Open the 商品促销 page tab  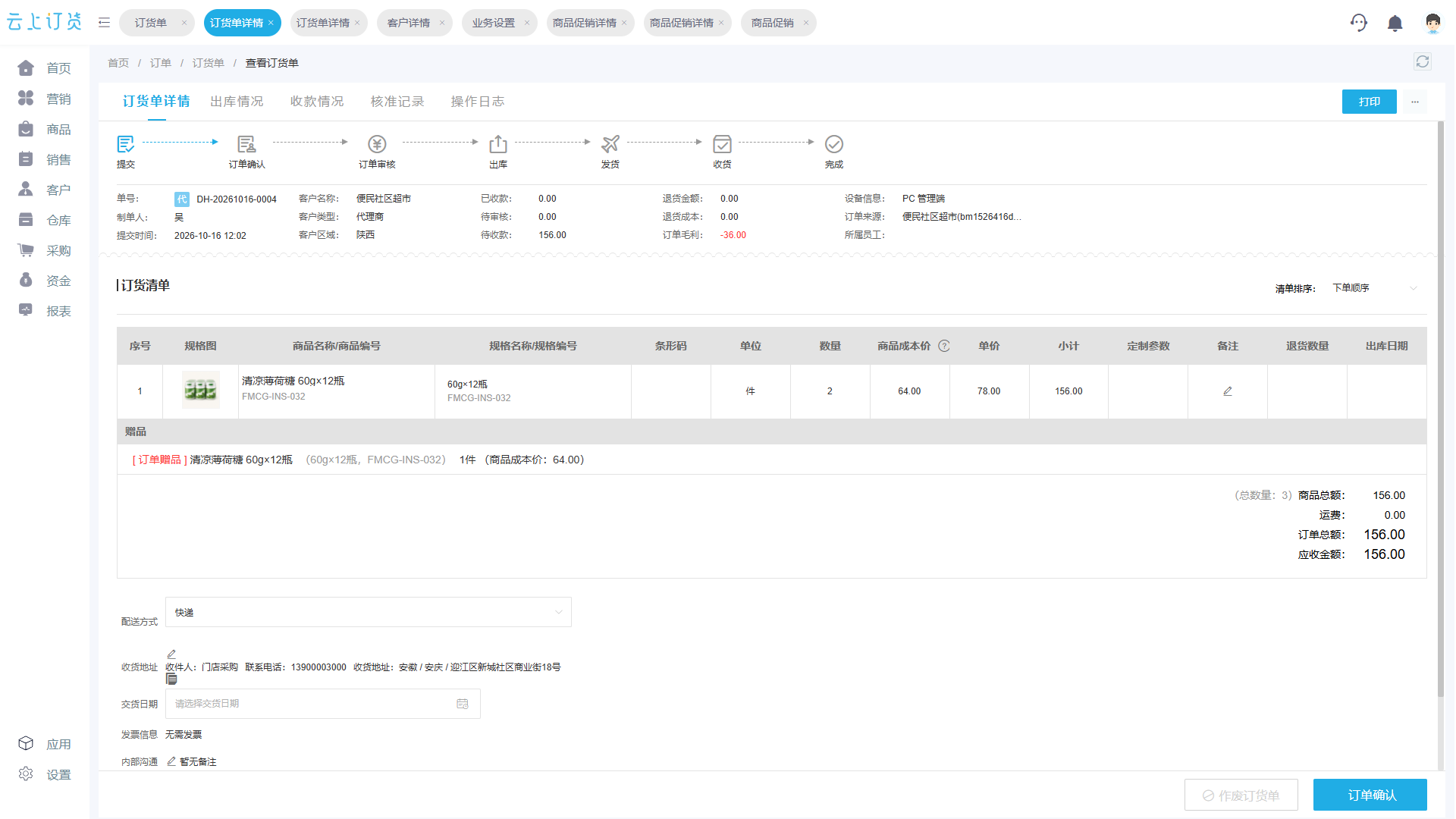[772, 23]
